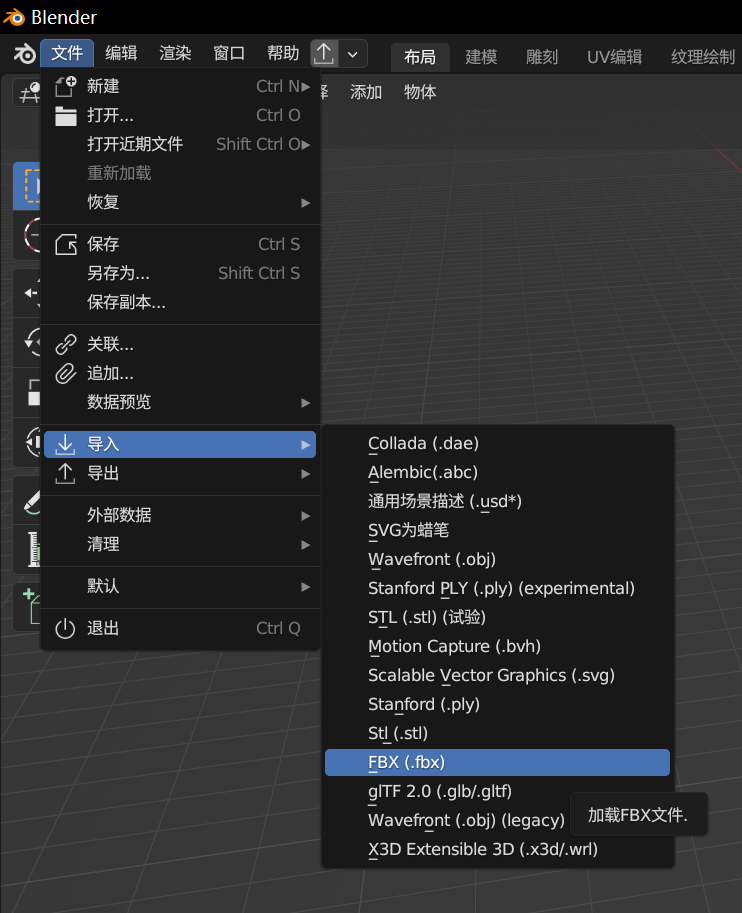Open the 物体 menu in viewport header
The width and height of the screenshot is (742, 913).
[420, 92]
